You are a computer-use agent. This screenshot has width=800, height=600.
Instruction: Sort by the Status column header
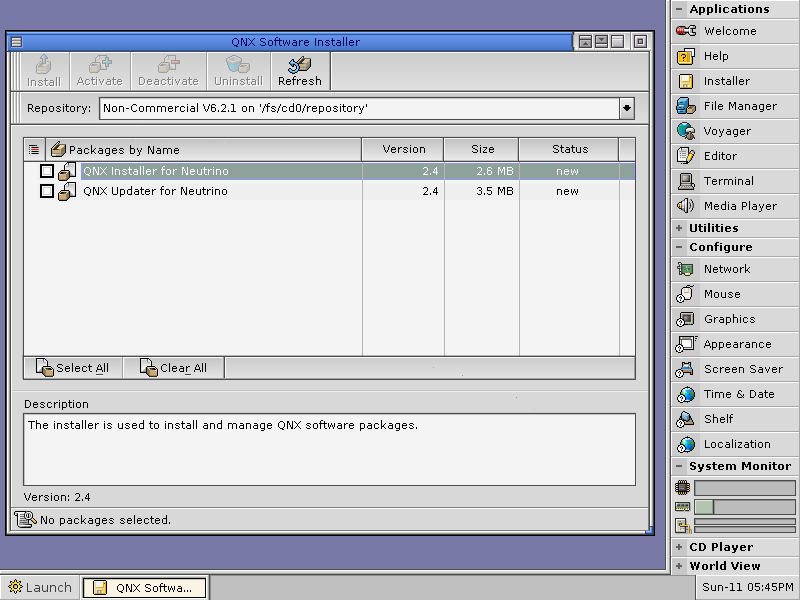pos(569,149)
